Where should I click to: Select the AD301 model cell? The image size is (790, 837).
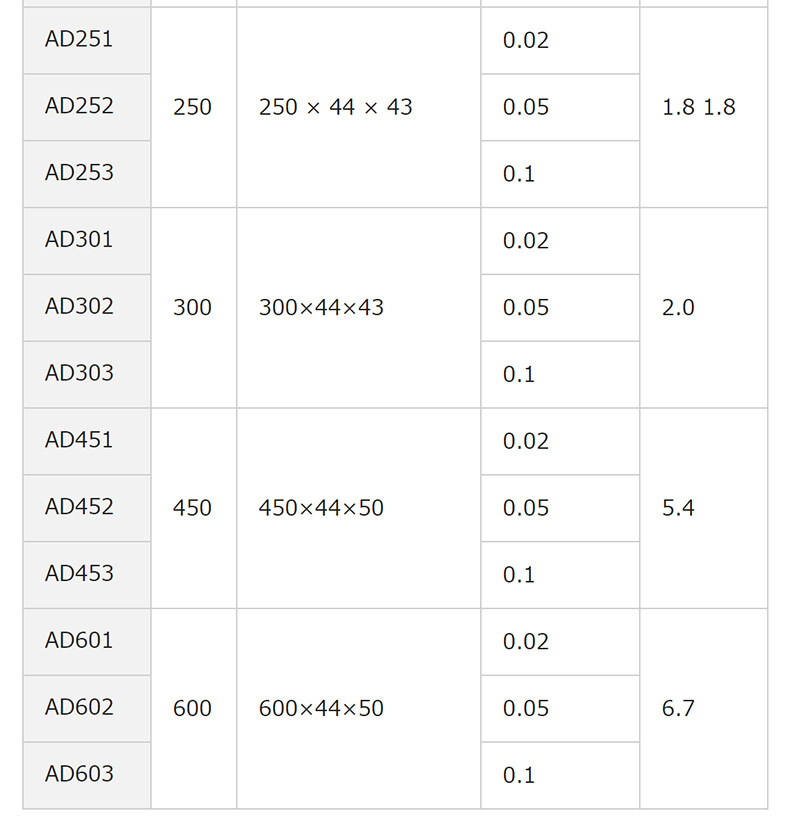click(x=80, y=240)
